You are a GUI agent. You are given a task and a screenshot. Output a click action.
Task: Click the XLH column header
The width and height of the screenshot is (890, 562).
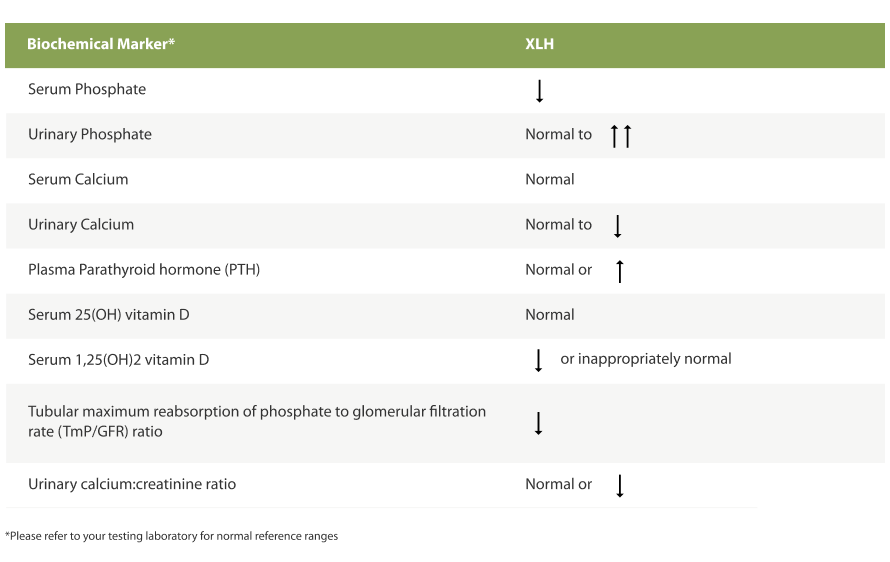(540, 45)
